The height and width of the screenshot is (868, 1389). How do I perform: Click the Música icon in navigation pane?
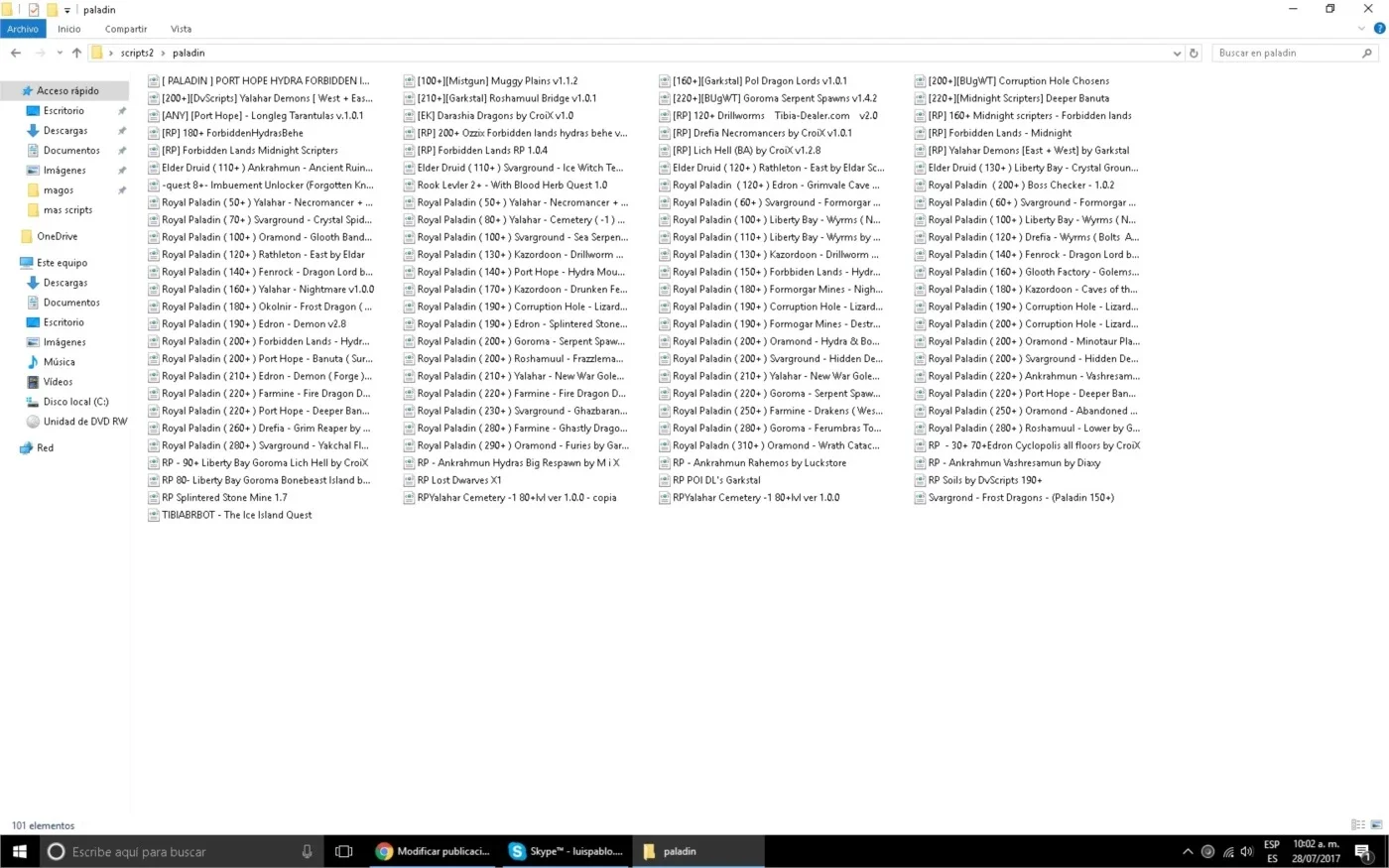33,362
